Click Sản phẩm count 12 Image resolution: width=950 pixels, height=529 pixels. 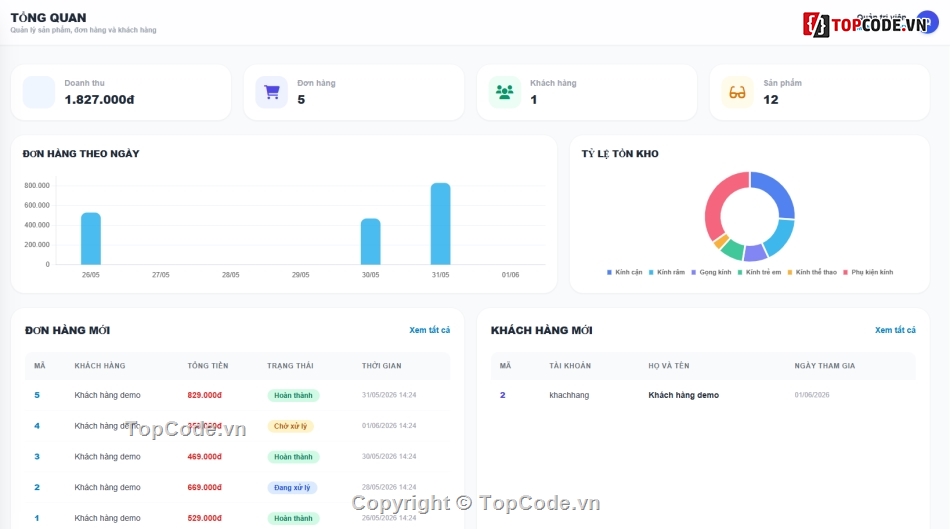click(771, 99)
